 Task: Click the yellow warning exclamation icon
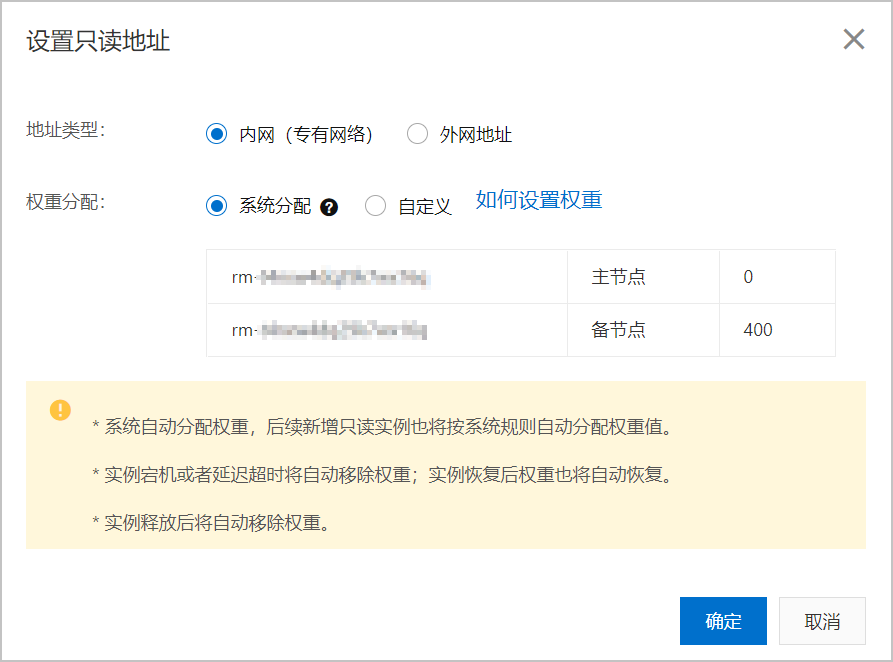point(60,410)
